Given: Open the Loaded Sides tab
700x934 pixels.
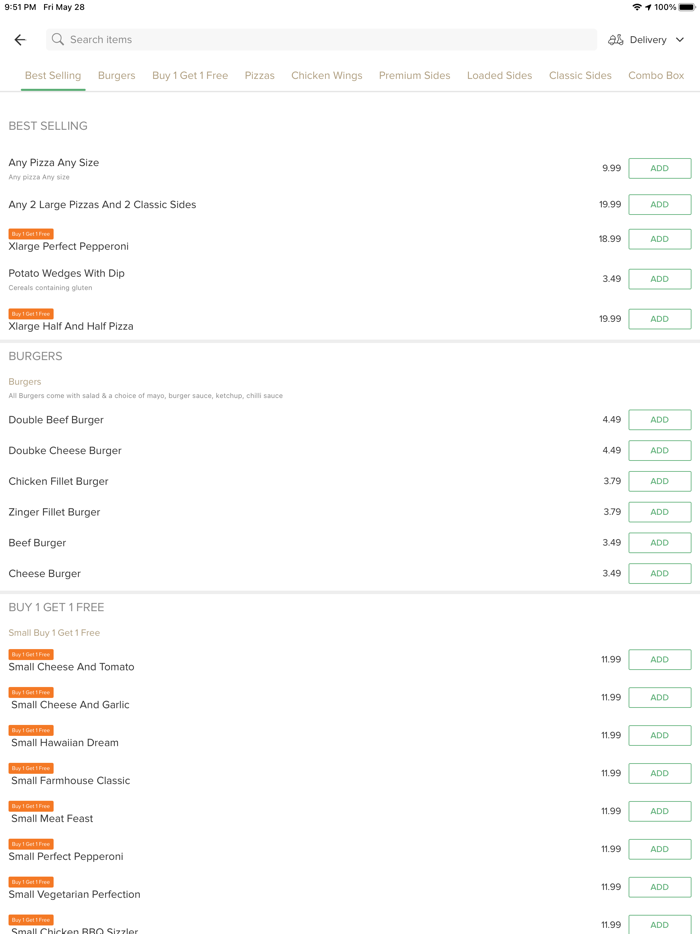Looking at the screenshot, I should click(x=499, y=75).
